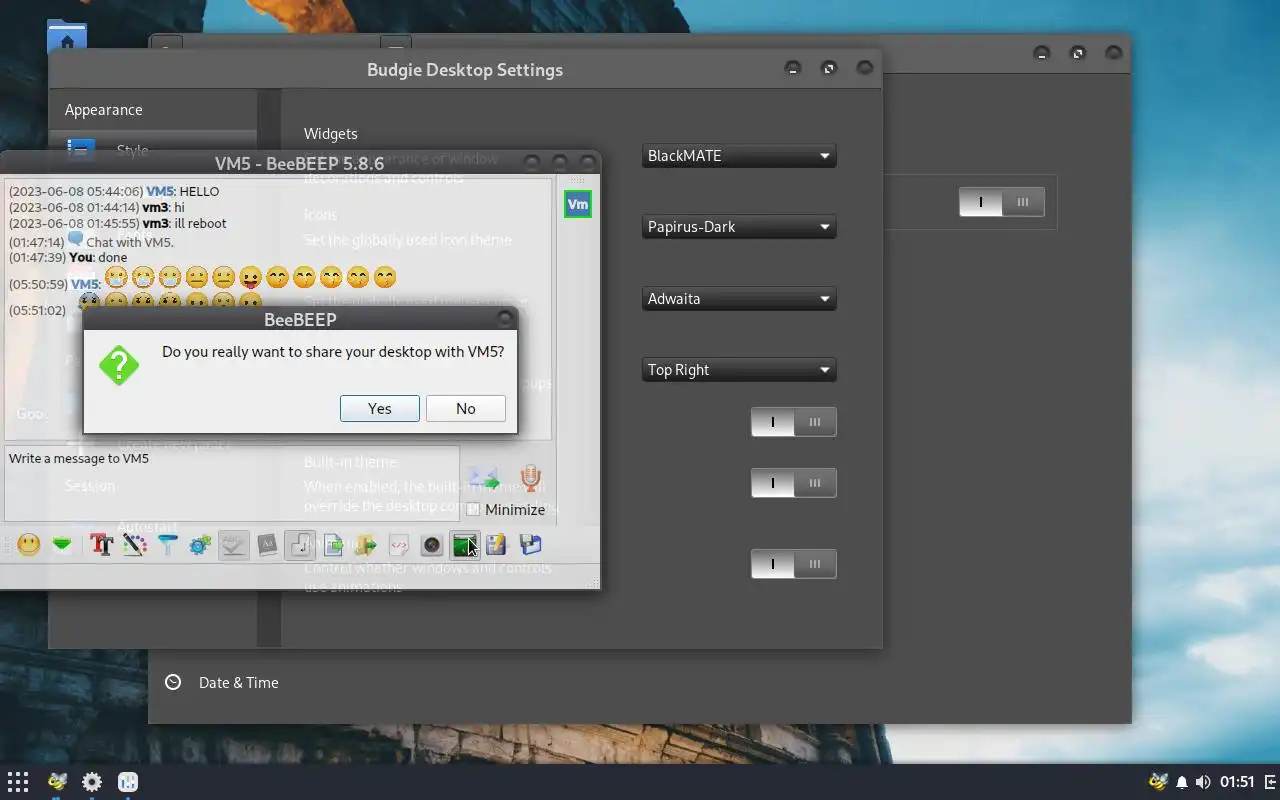Open chat settings gear icon in toolbar
The image size is (1280, 800).
pos(200,545)
